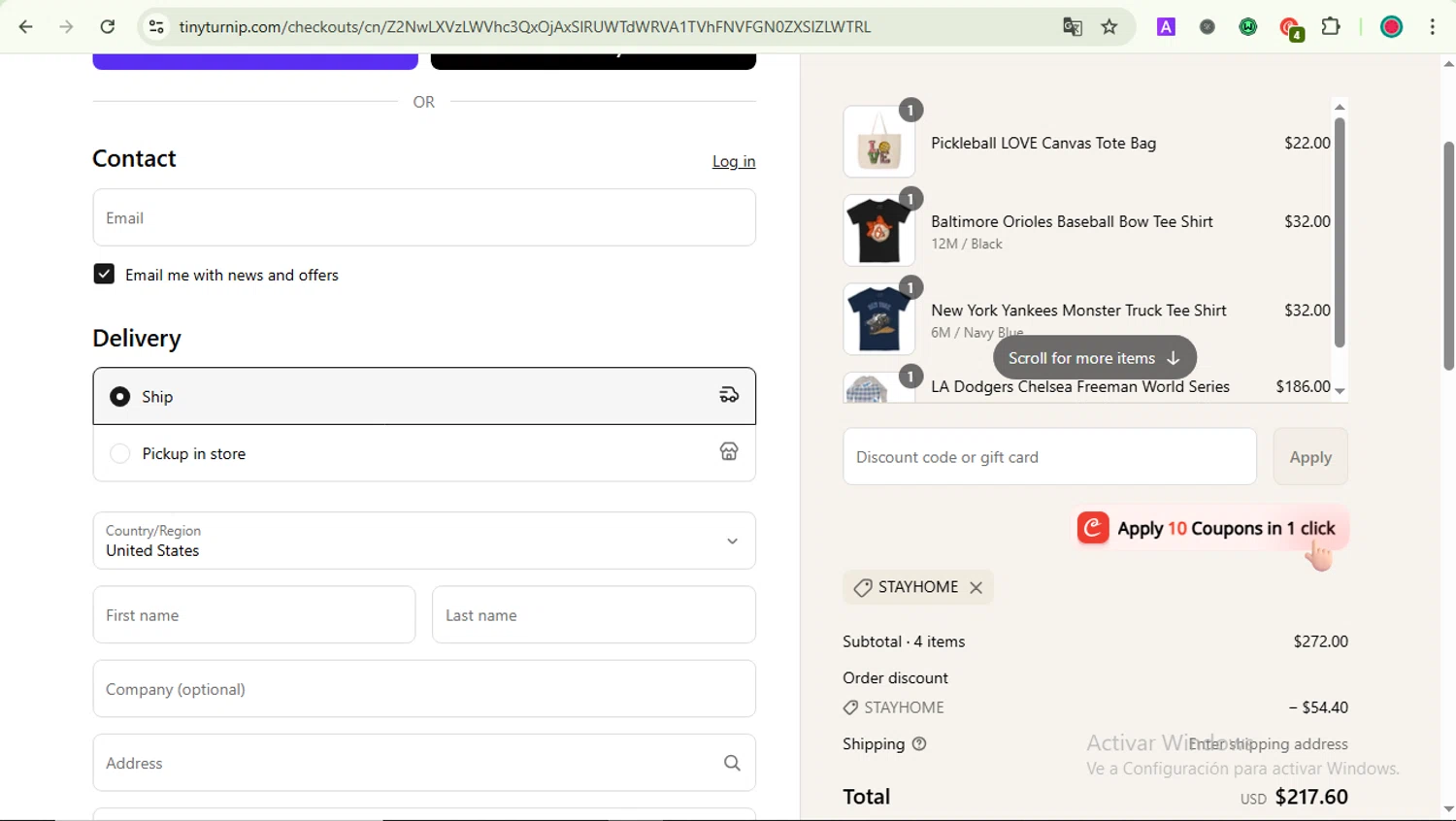Viewport: 1456px width, 821px height.
Task: Click the 12M / Black variant text
Action: 967,244
